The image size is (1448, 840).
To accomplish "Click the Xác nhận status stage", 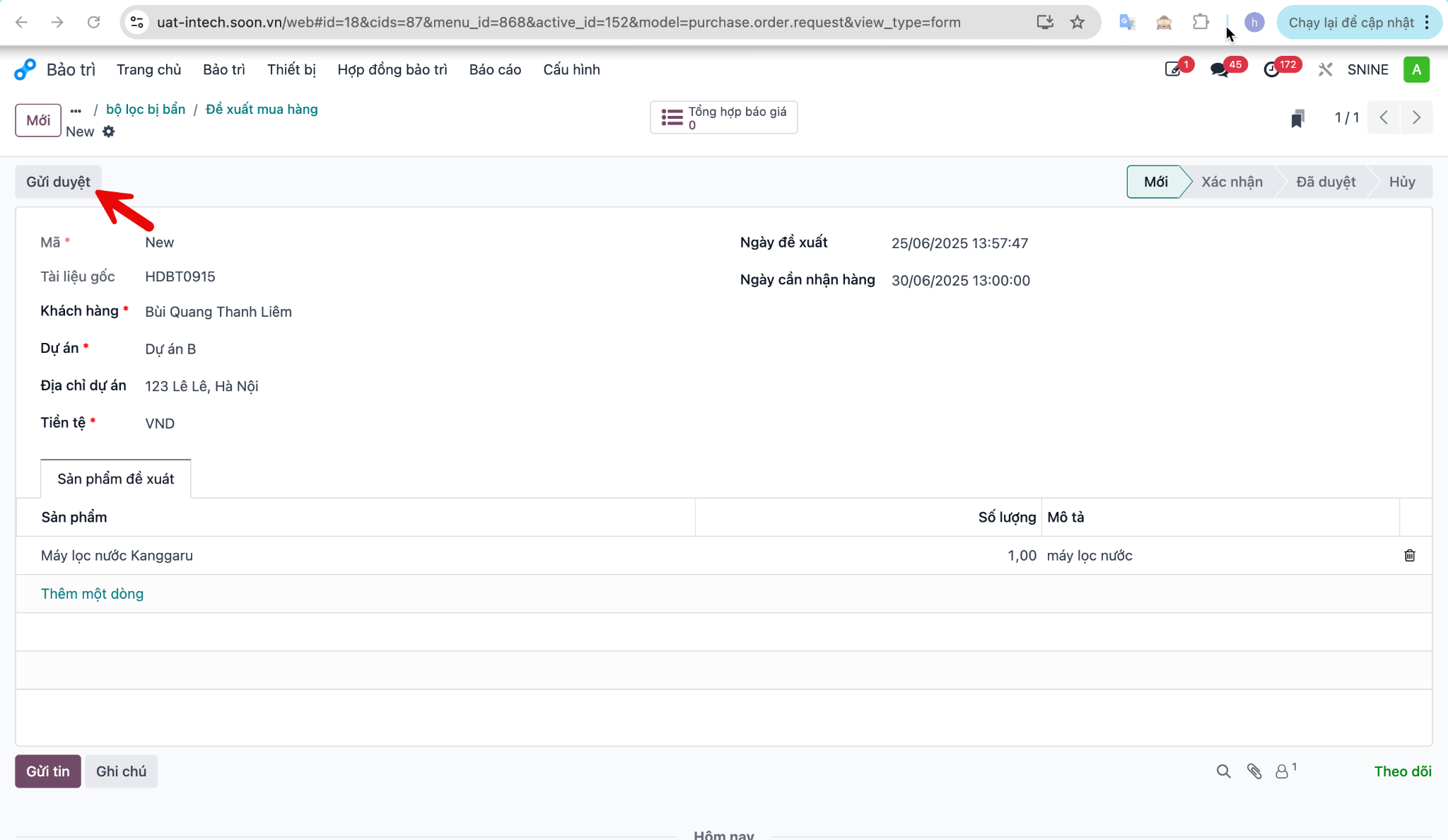I will 1232,182.
